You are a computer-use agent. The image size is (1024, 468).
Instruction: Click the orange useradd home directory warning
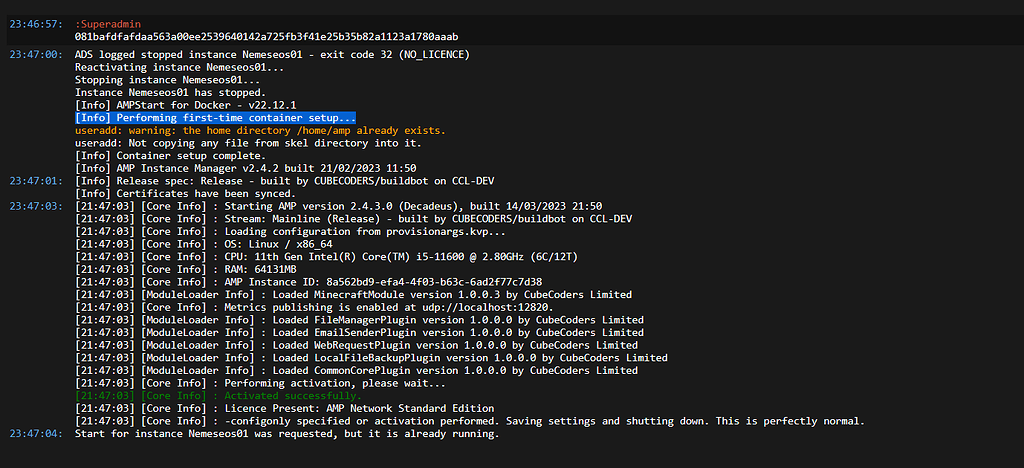click(260, 130)
